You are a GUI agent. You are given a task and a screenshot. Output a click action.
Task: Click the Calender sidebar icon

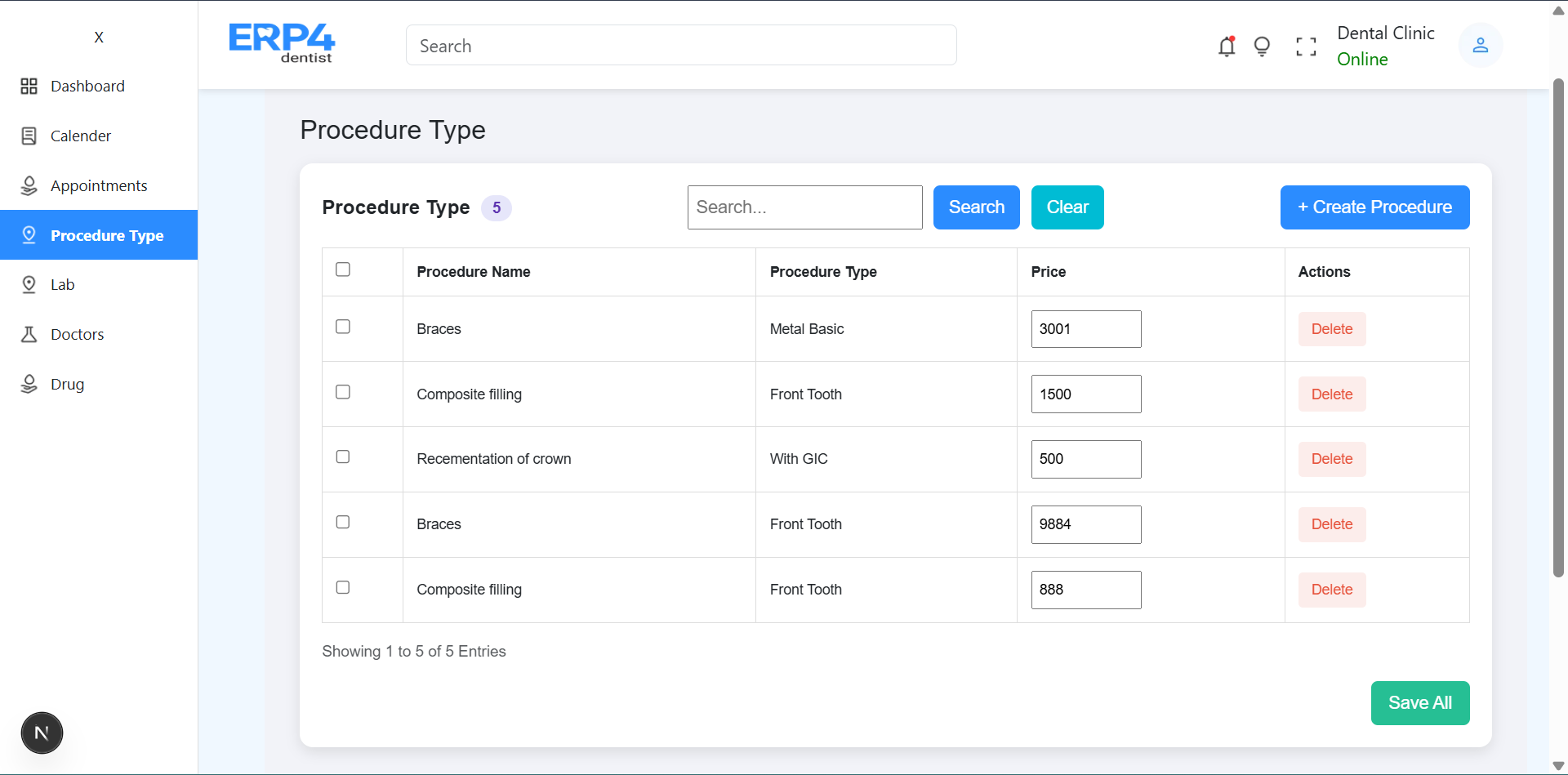coord(29,136)
